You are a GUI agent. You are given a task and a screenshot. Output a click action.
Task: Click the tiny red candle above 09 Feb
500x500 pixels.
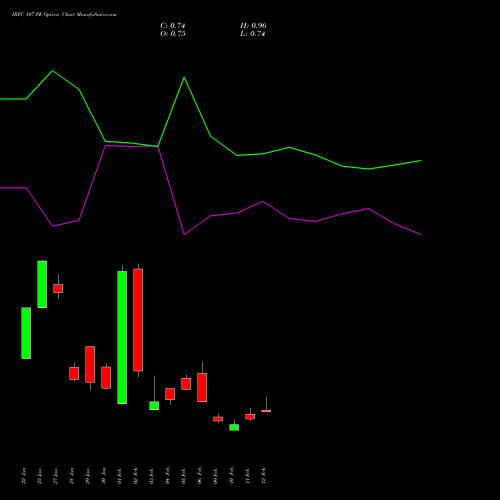pos(218,419)
